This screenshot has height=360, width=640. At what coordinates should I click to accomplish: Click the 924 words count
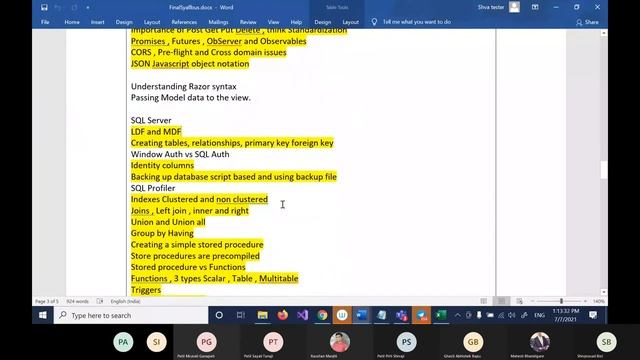[78, 301]
